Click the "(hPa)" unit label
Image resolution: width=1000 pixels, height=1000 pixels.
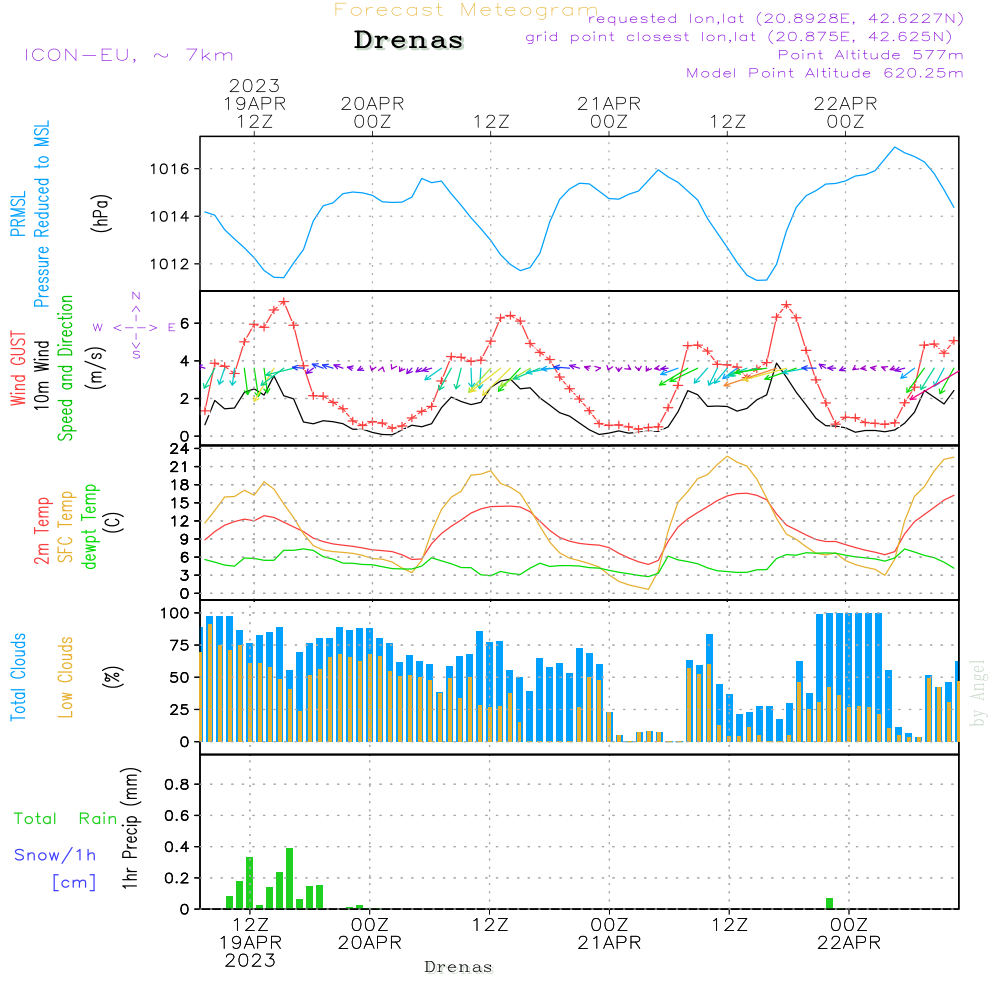(x=101, y=213)
